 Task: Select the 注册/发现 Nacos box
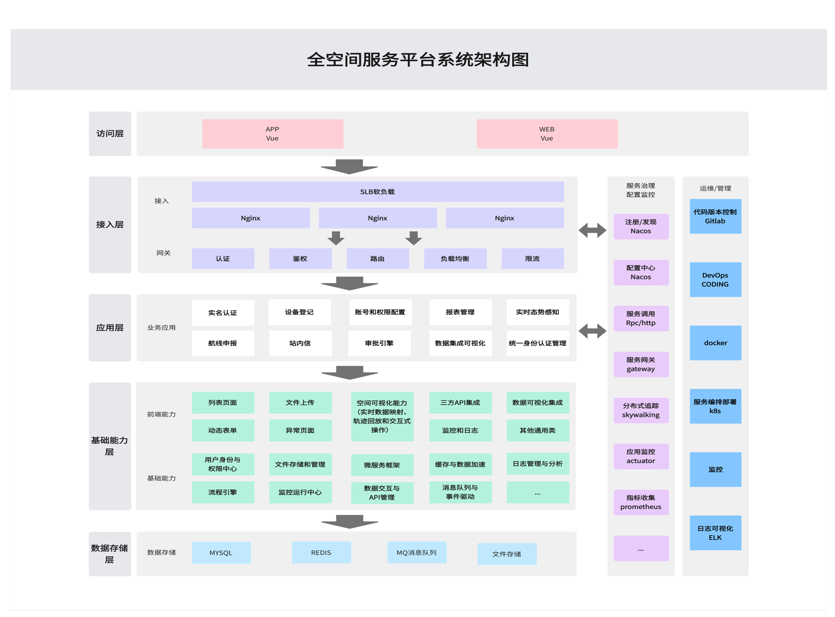point(641,227)
